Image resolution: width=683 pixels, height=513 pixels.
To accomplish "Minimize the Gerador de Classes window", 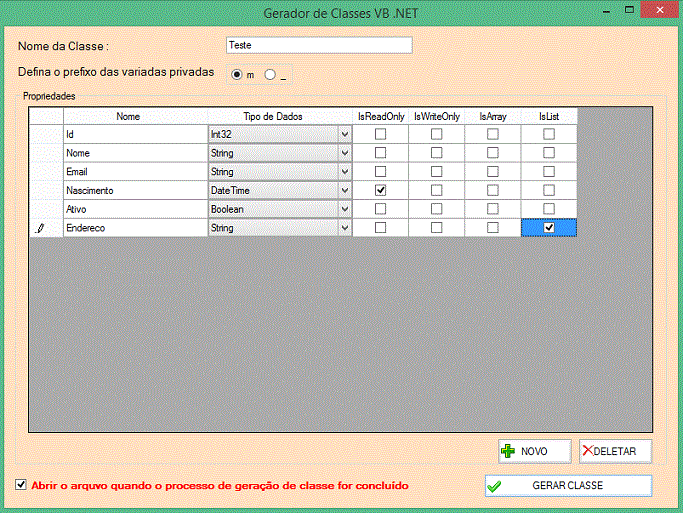I will 606,10.
